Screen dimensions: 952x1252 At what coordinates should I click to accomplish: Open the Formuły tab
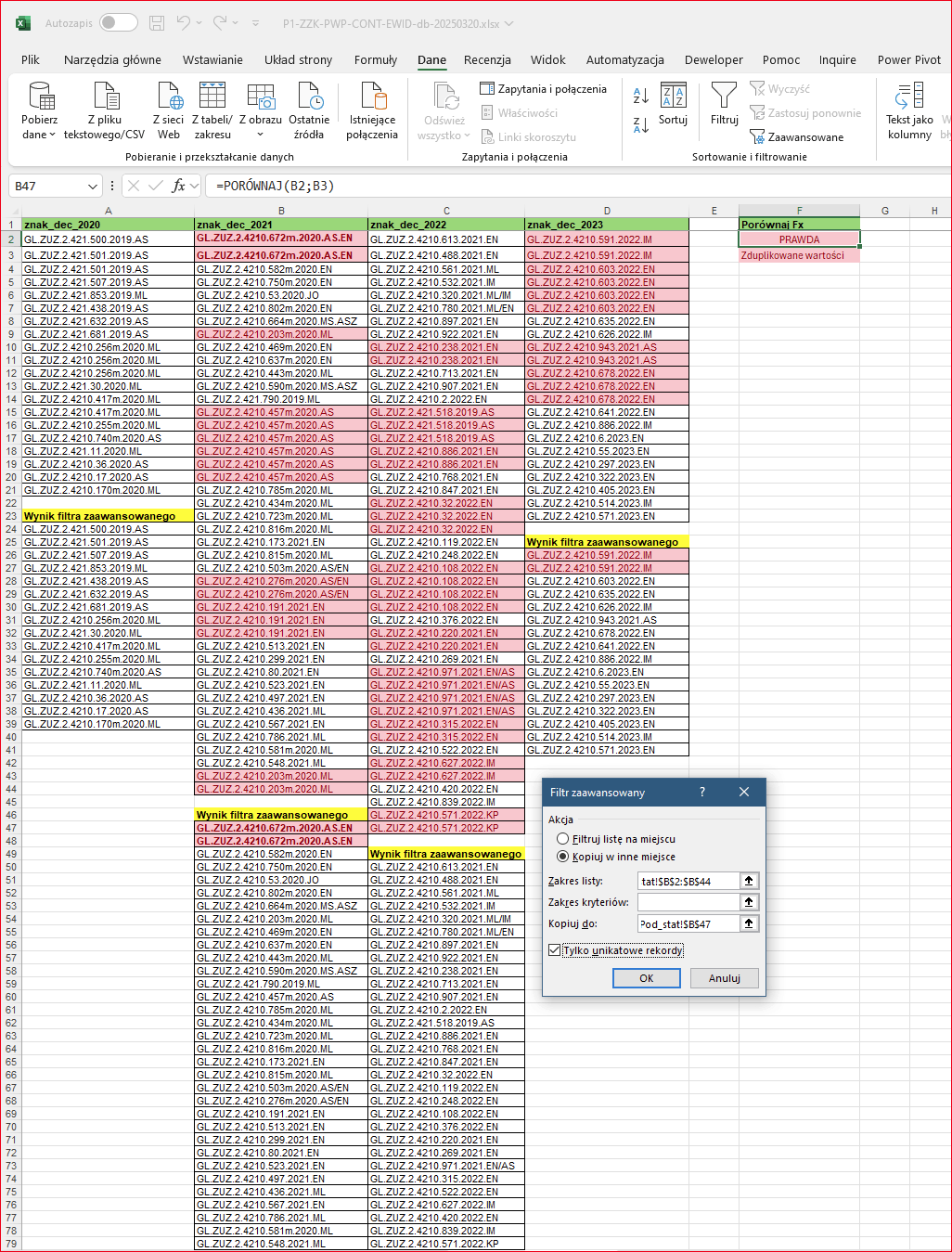pyautogui.click(x=376, y=59)
